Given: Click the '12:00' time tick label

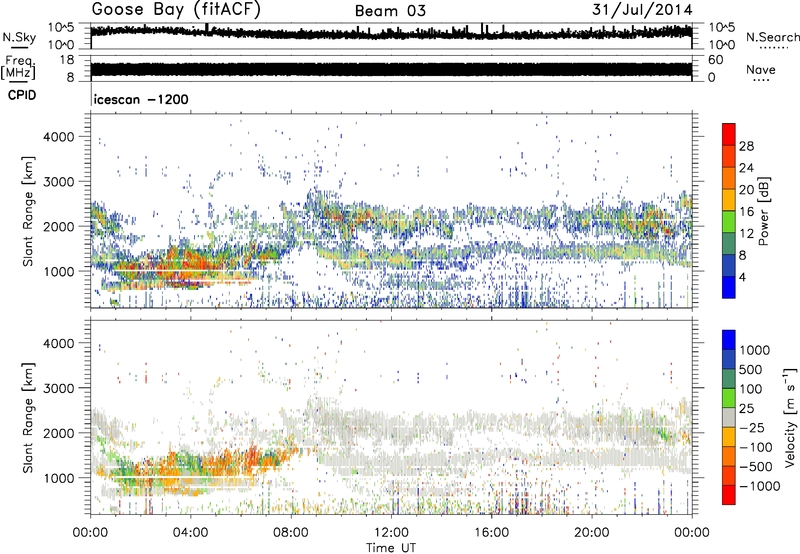Looking at the screenshot, I should (x=391, y=533).
